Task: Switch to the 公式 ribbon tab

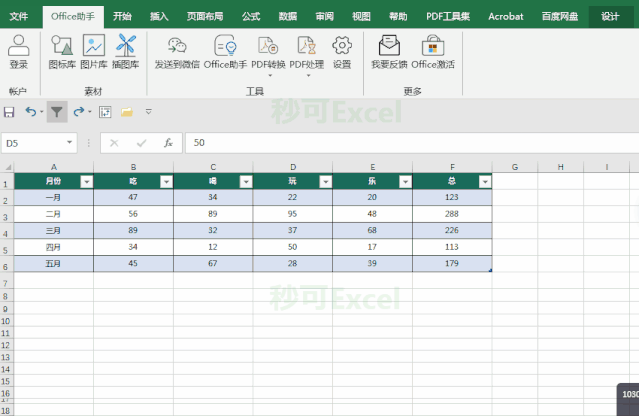Action: click(251, 17)
